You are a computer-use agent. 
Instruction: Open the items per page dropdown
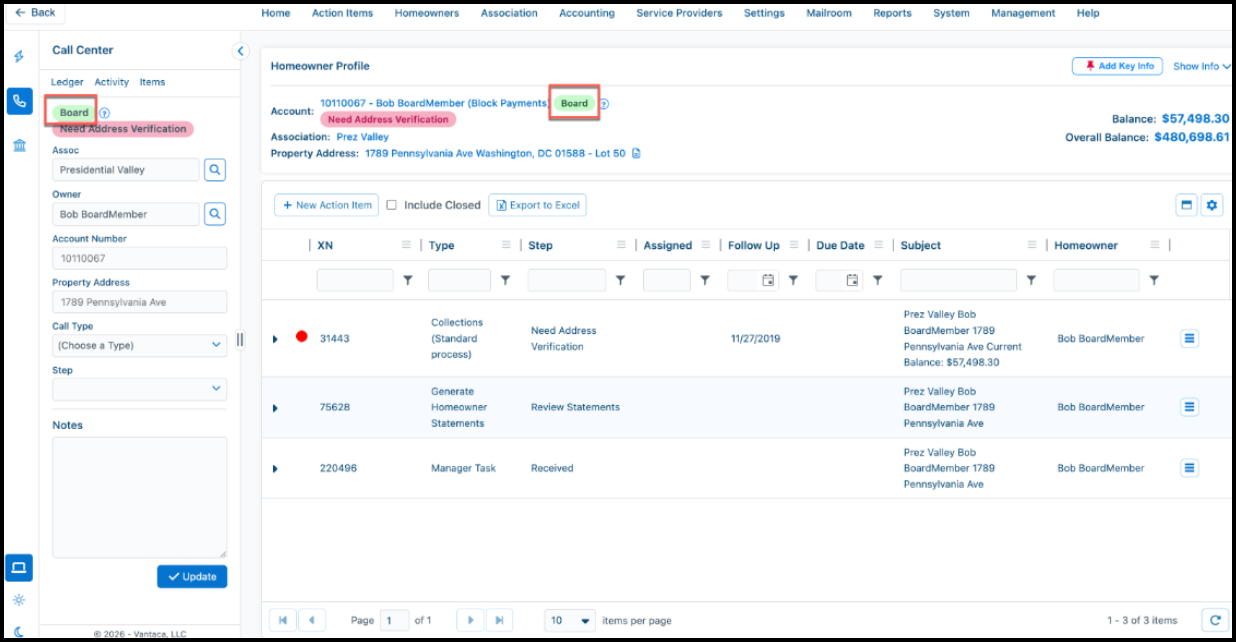point(570,621)
